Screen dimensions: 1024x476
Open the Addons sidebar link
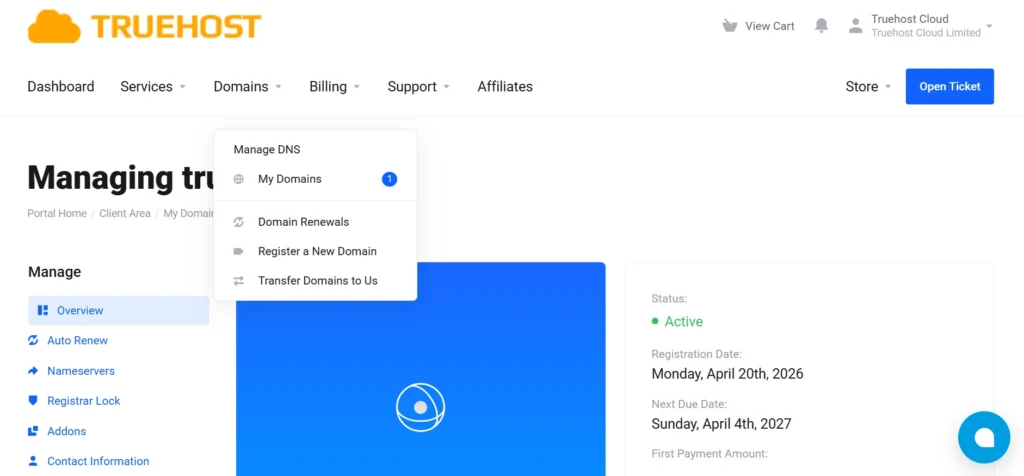67,431
